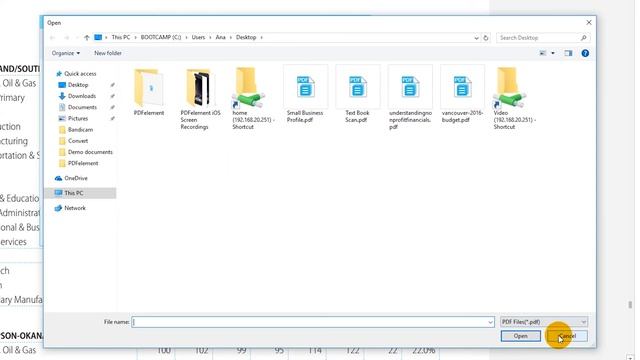The height and width of the screenshot is (360, 640).
Task: Change view with the view icon
Action: pyautogui.click(x=543, y=53)
